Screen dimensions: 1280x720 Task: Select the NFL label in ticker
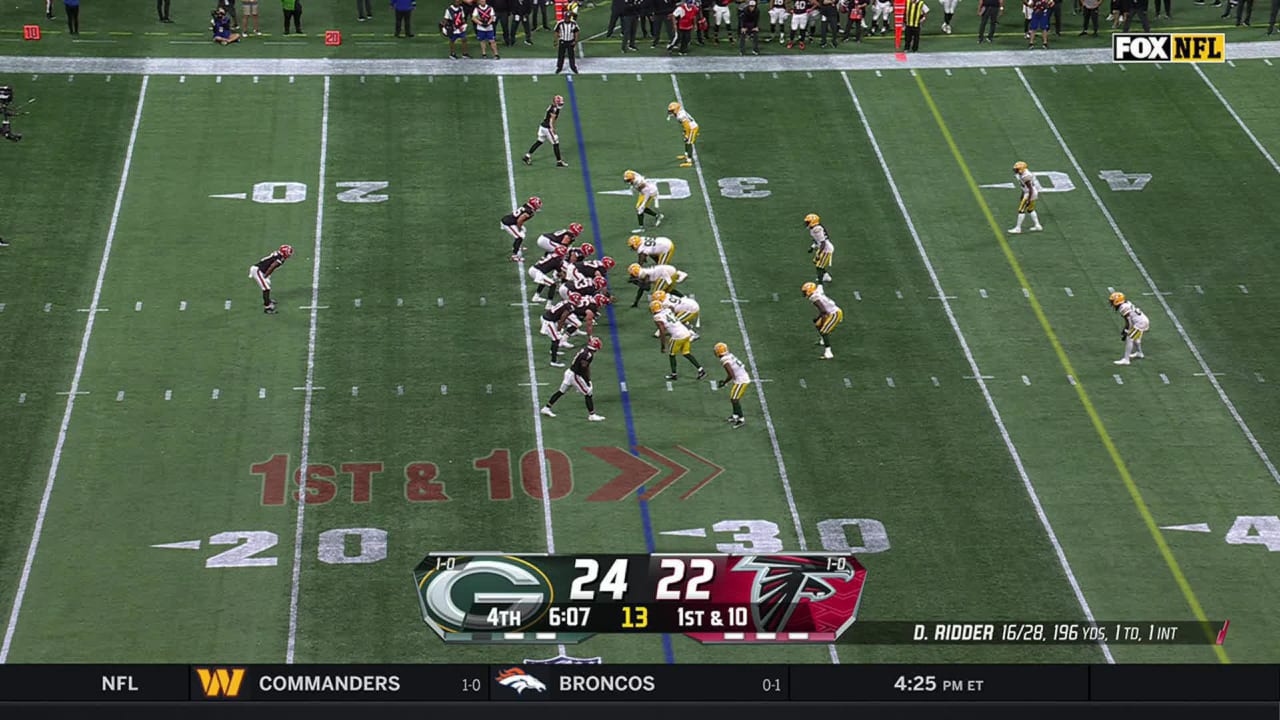119,684
